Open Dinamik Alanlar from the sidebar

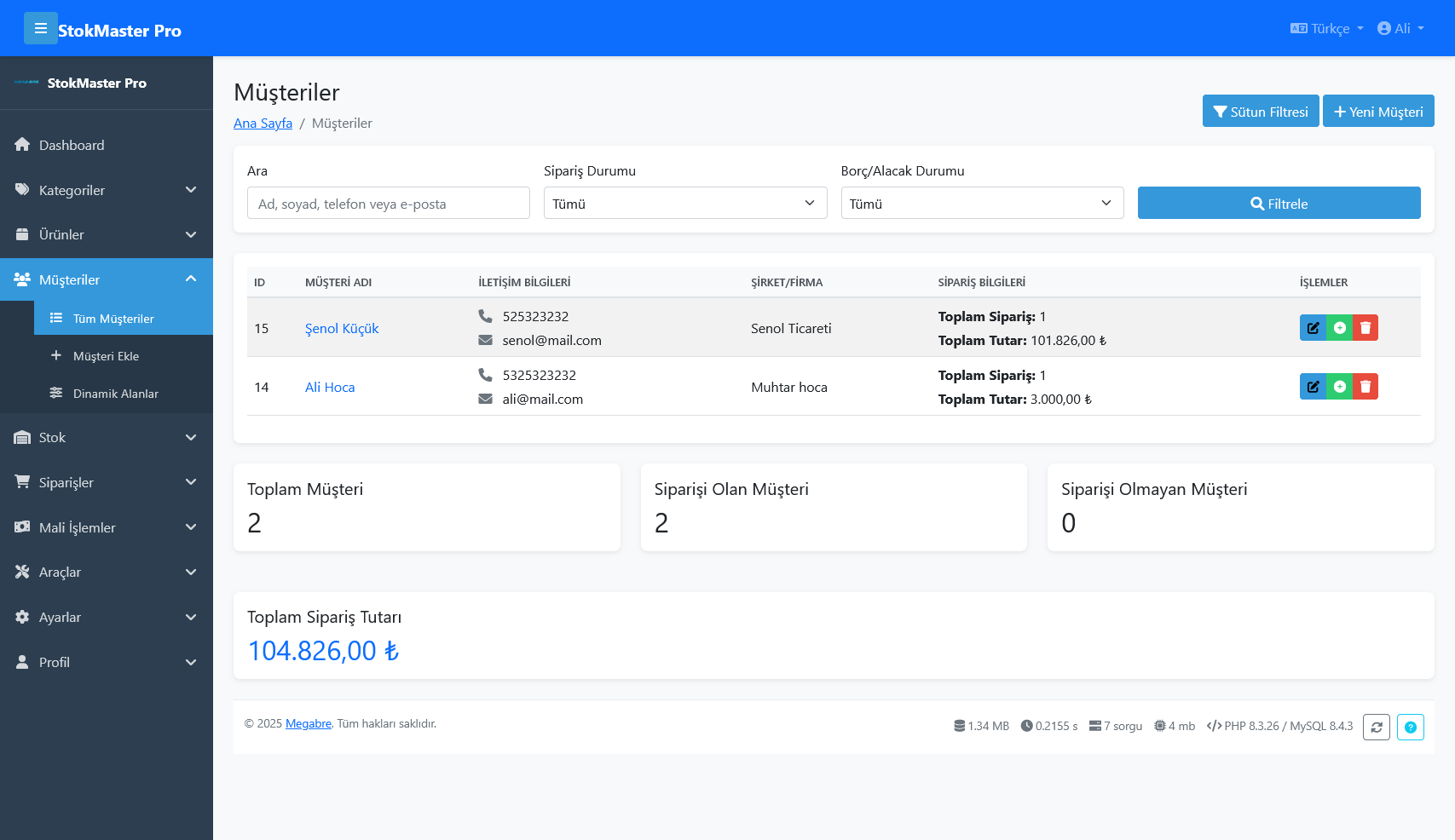(114, 394)
